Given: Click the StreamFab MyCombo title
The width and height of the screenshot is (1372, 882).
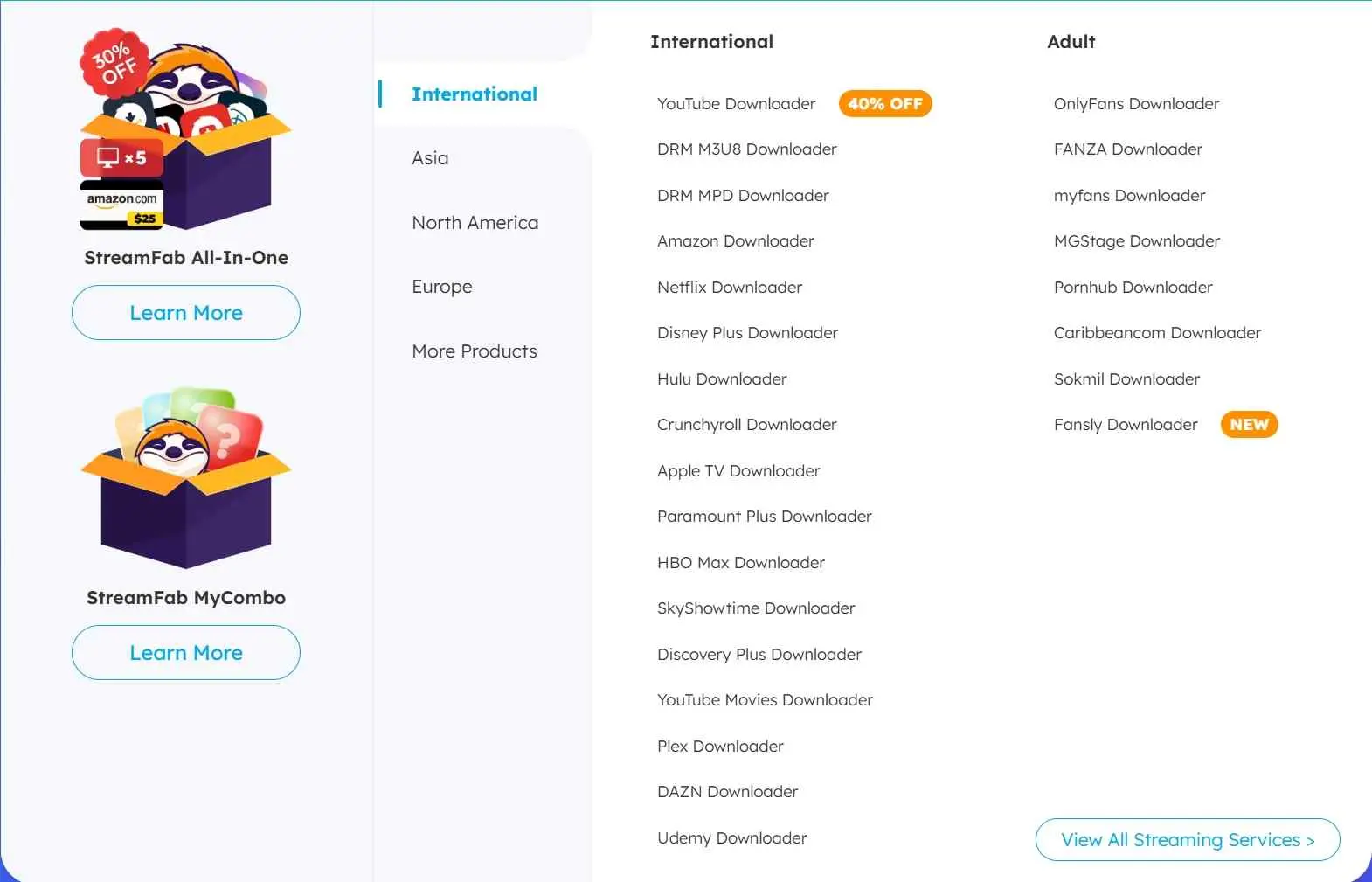Looking at the screenshot, I should [x=186, y=598].
